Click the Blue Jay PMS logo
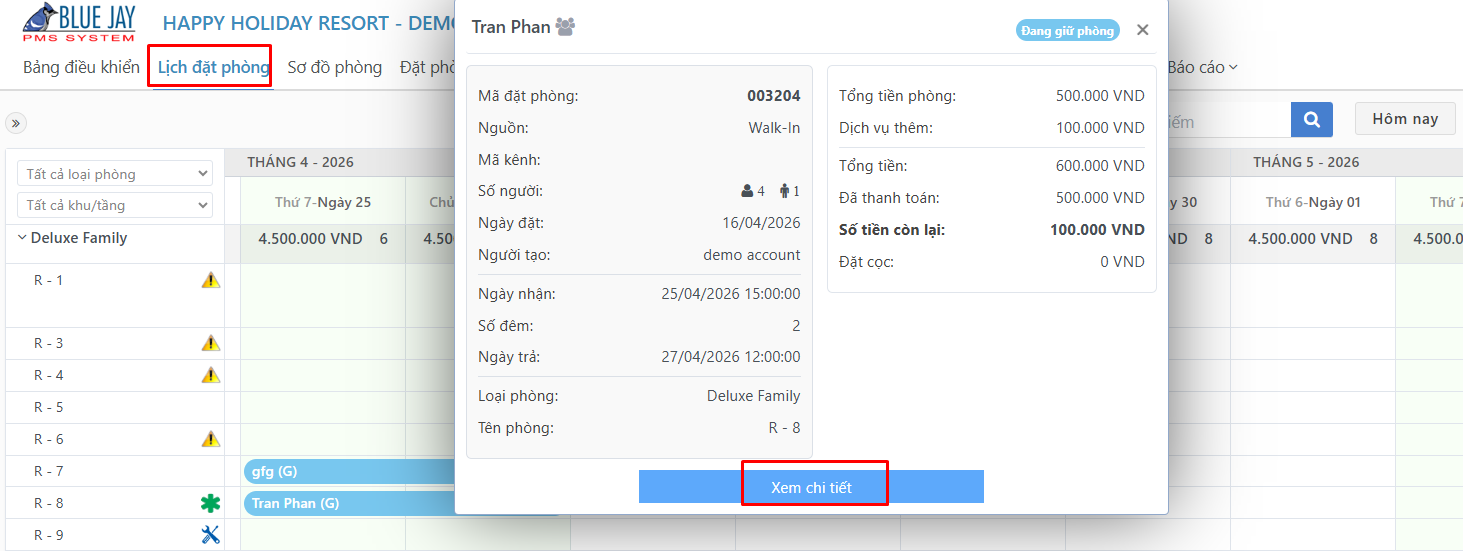This screenshot has height=551, width=1463. click(x=79, y=23)
